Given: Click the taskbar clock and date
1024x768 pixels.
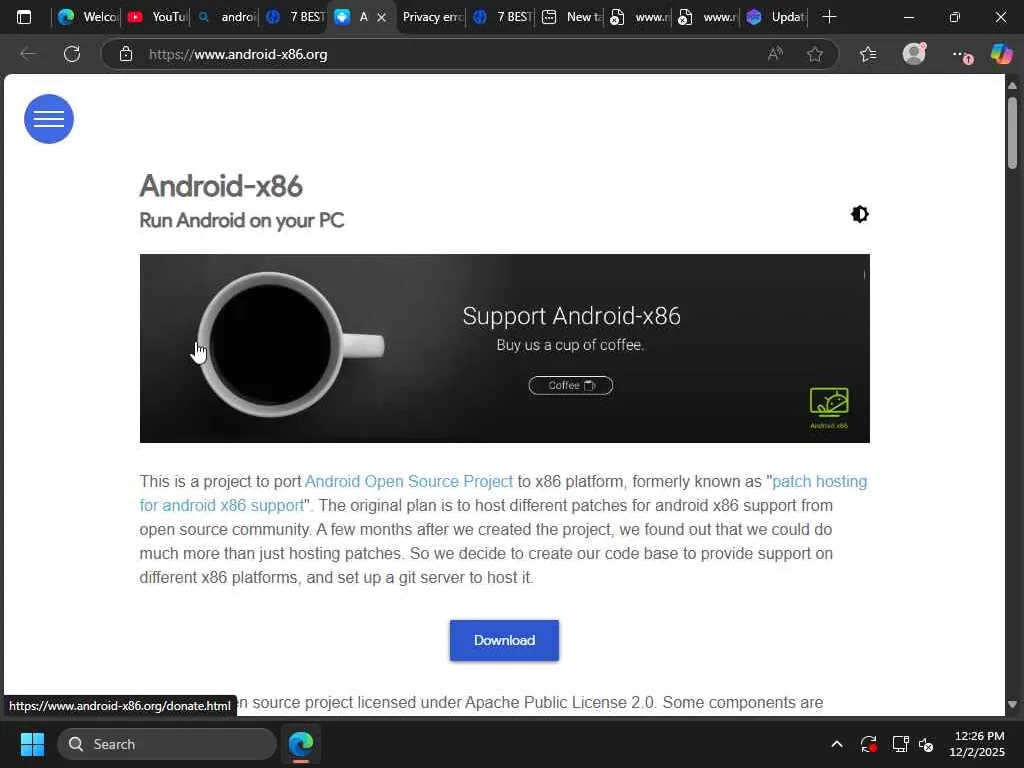Looking at the screenshot, I should pyautogui.click(x=977, y=744).
